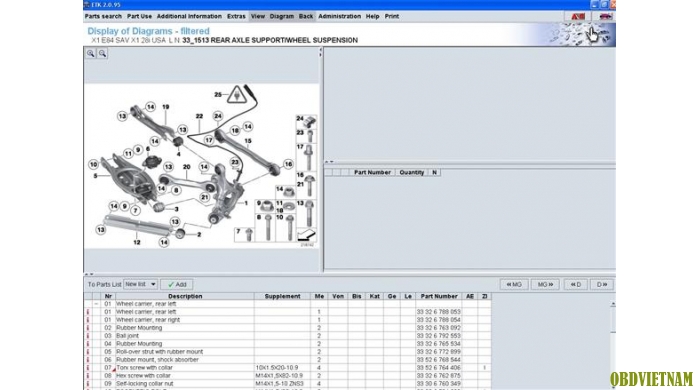The image size is (700, 390).
Task: Click the info icon next to Rubber Mounting 02
Action: pos(88,328)
